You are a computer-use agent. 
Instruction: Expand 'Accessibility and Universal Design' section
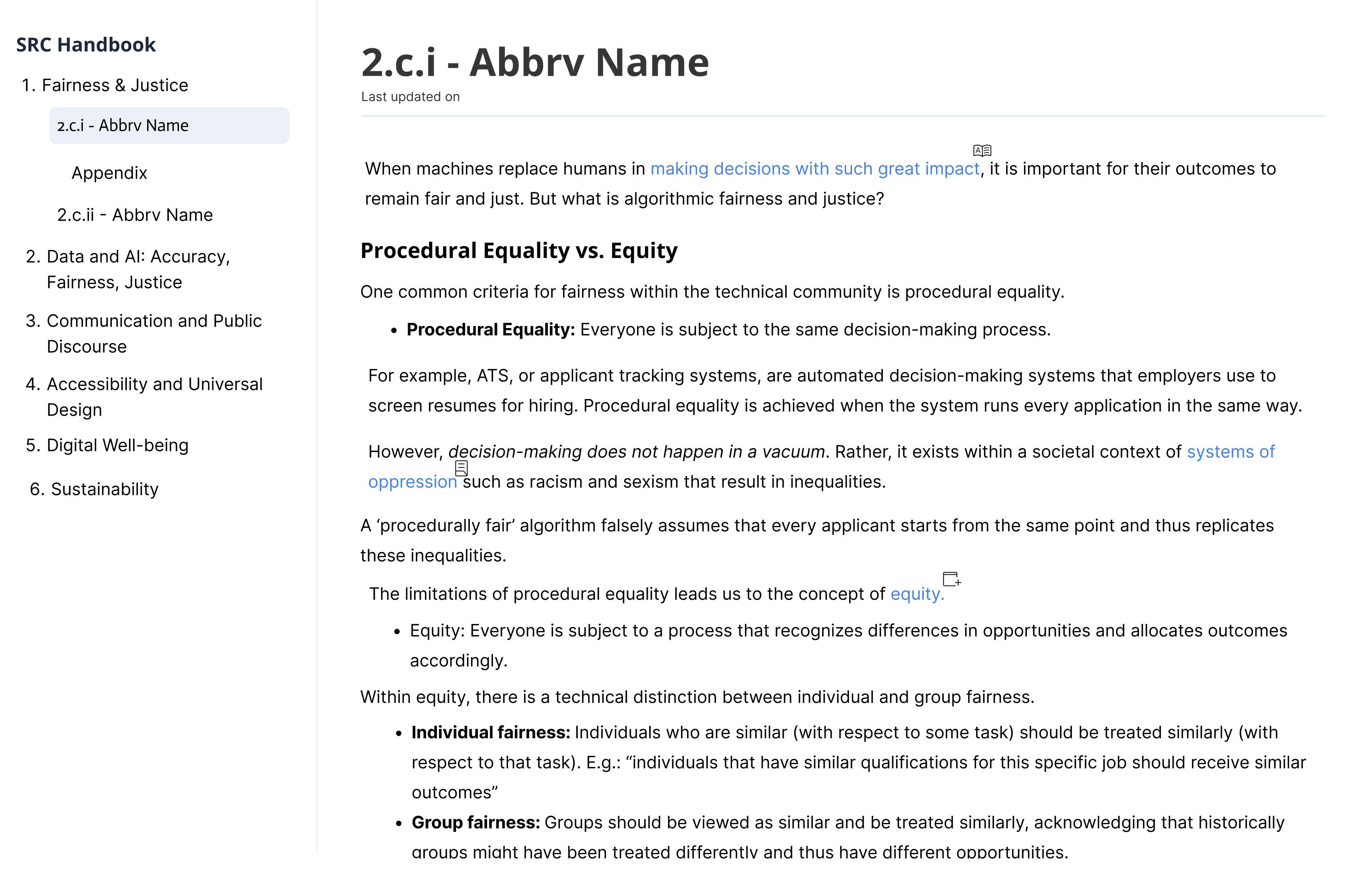tap(144, 397)
